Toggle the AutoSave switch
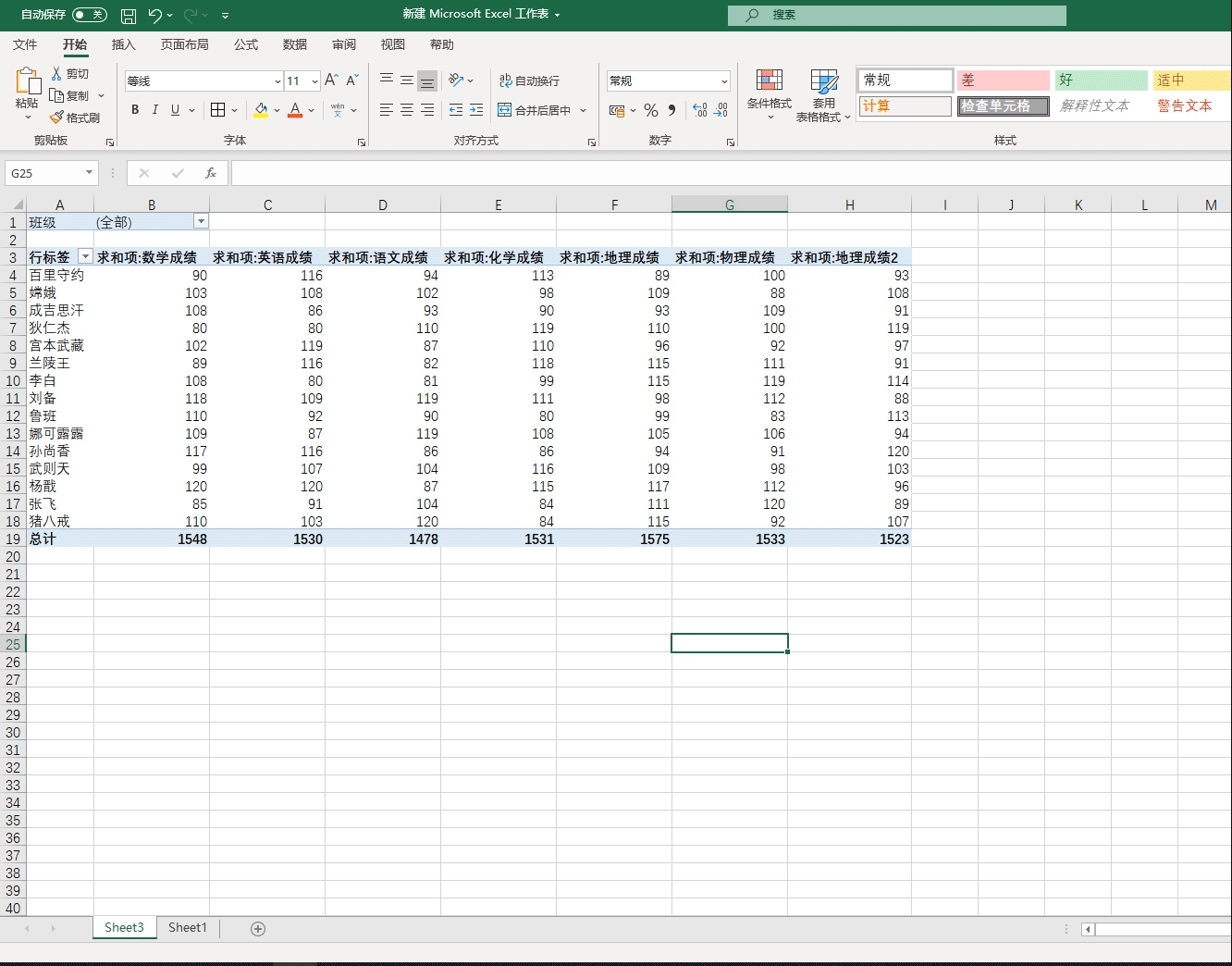This screenshot has width=1232, height=966. pyautogui.click(x=89, y=15)
